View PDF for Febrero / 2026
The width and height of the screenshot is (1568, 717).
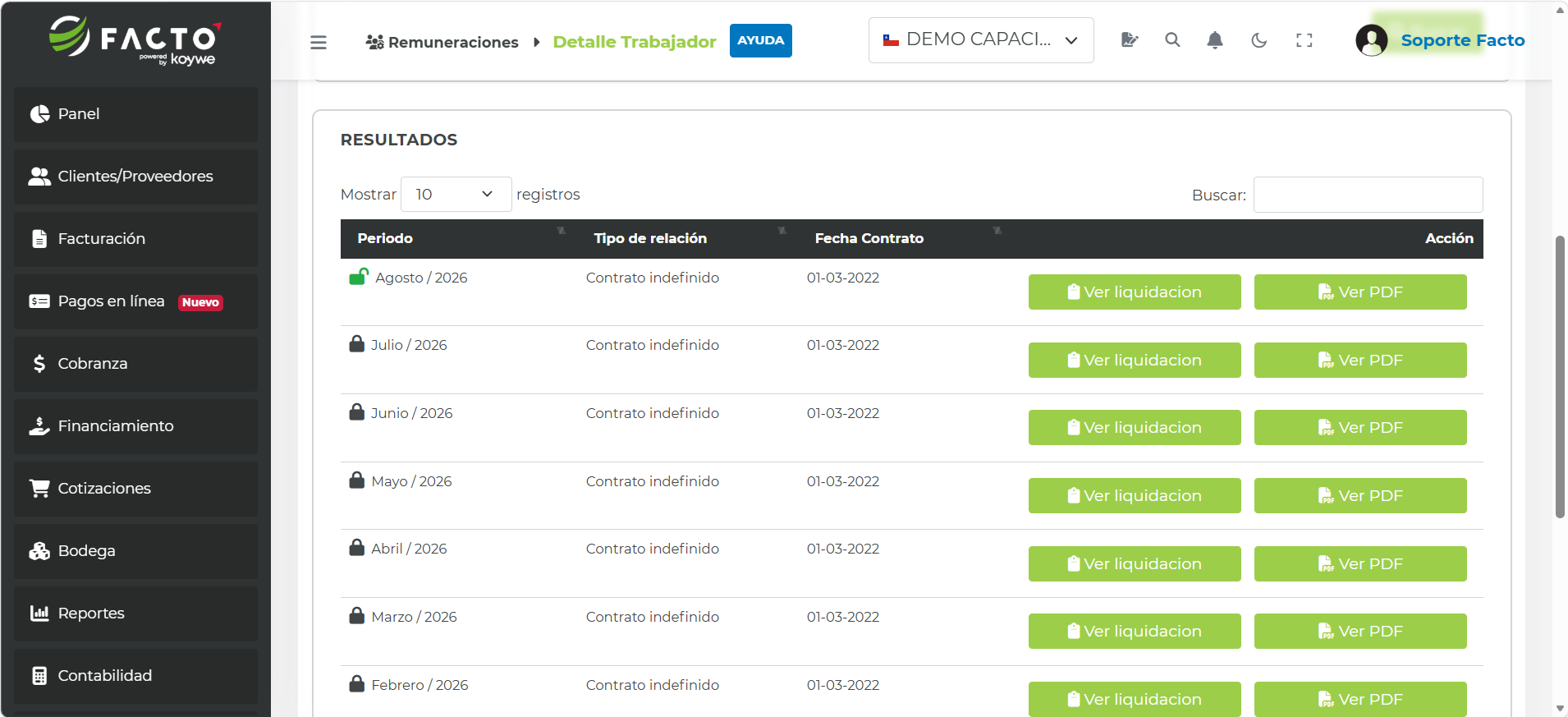coord(1360,699)
